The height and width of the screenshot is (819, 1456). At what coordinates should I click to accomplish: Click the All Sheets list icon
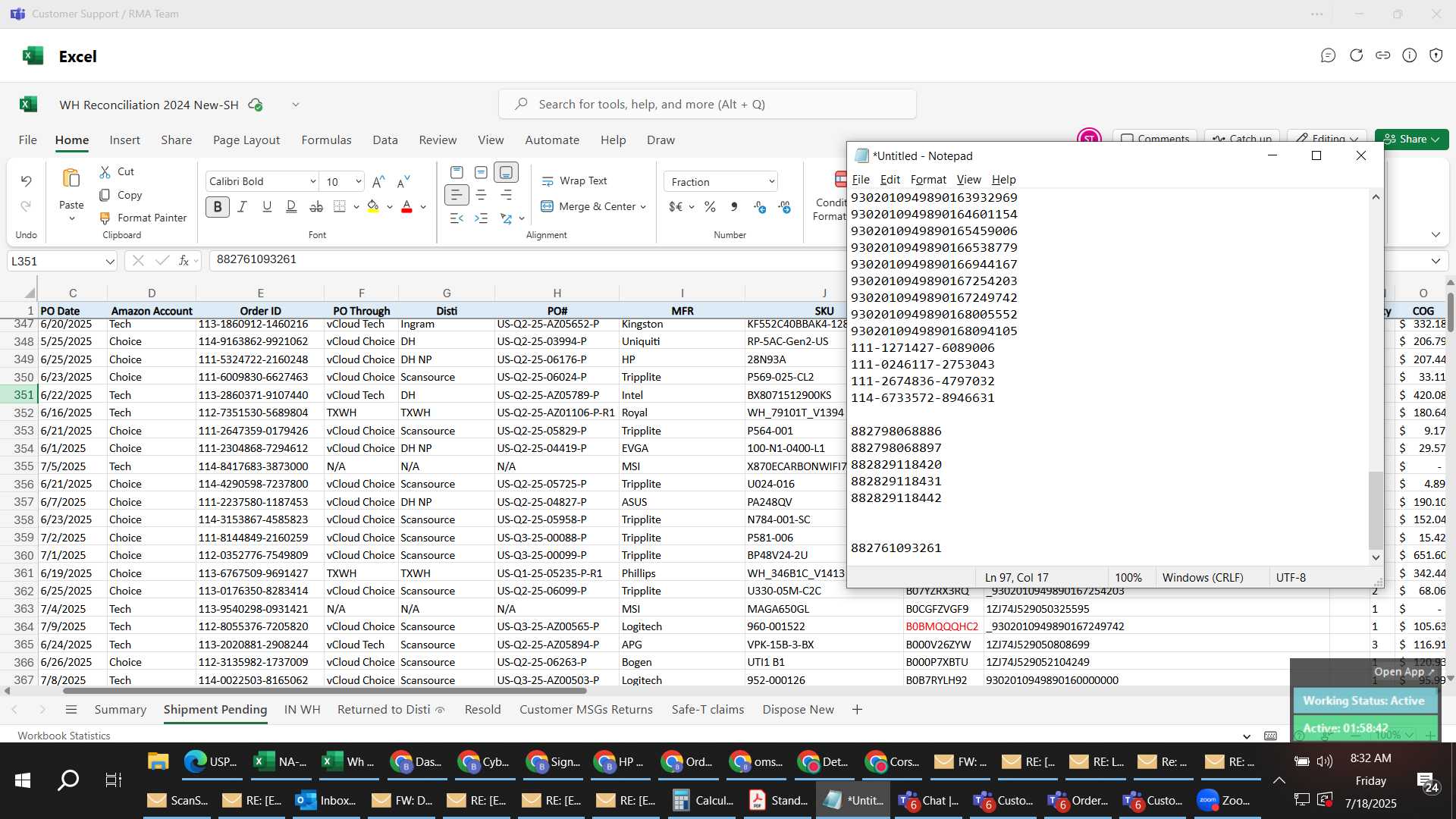pos(71,710)
